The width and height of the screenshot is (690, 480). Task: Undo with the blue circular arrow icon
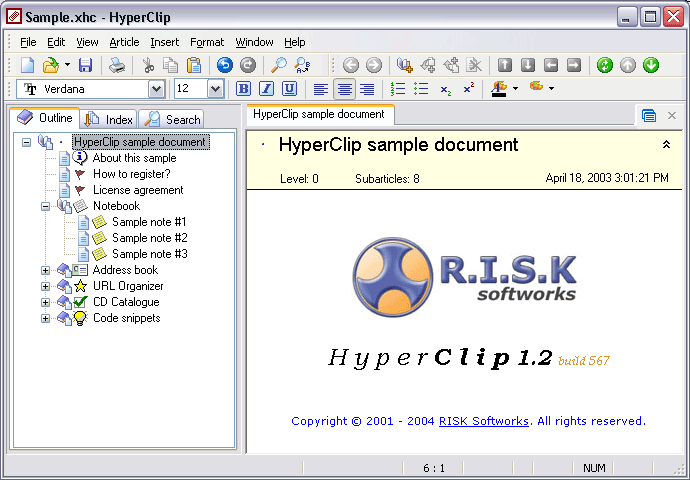pyautogui.click(x=225, y=65)
